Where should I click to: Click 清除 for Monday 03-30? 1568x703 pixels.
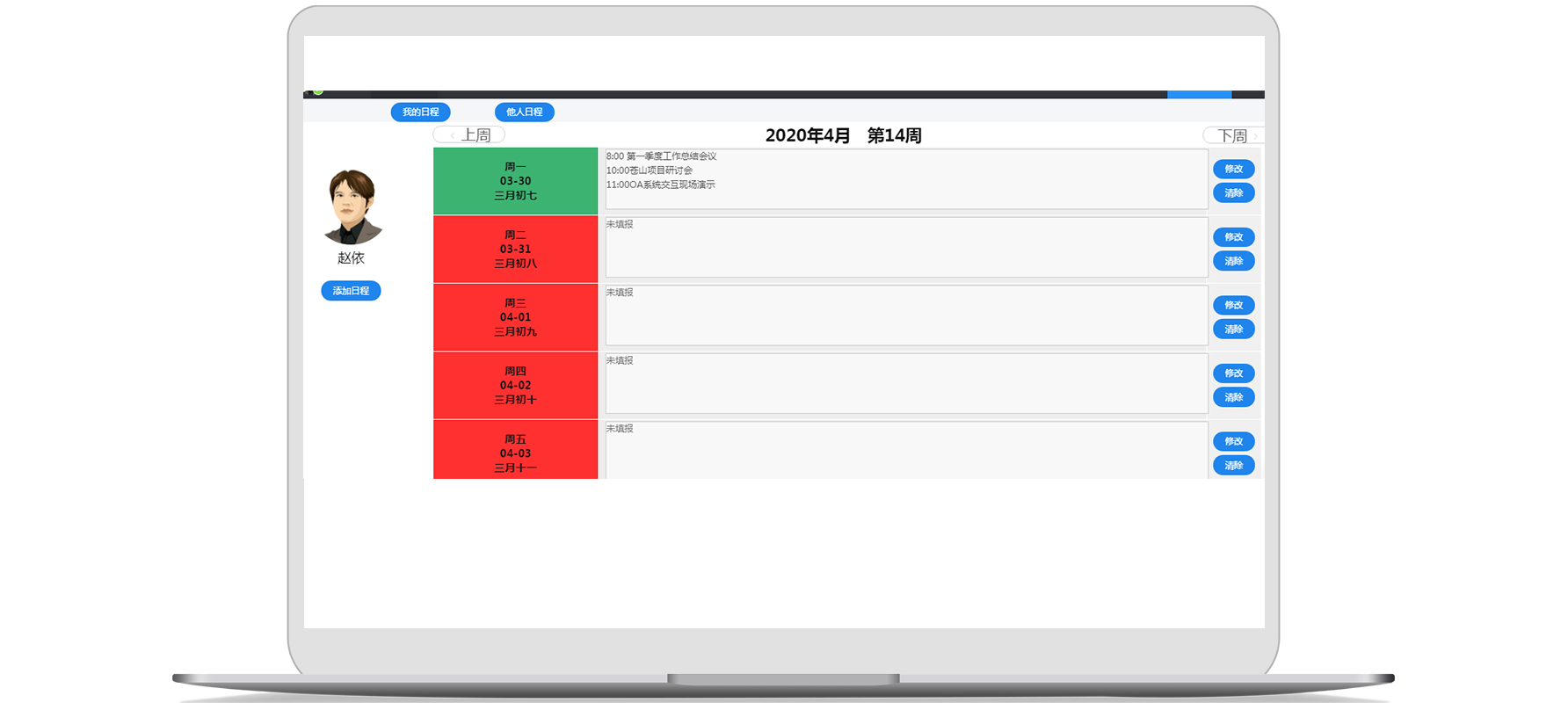tap(1233, 192)
